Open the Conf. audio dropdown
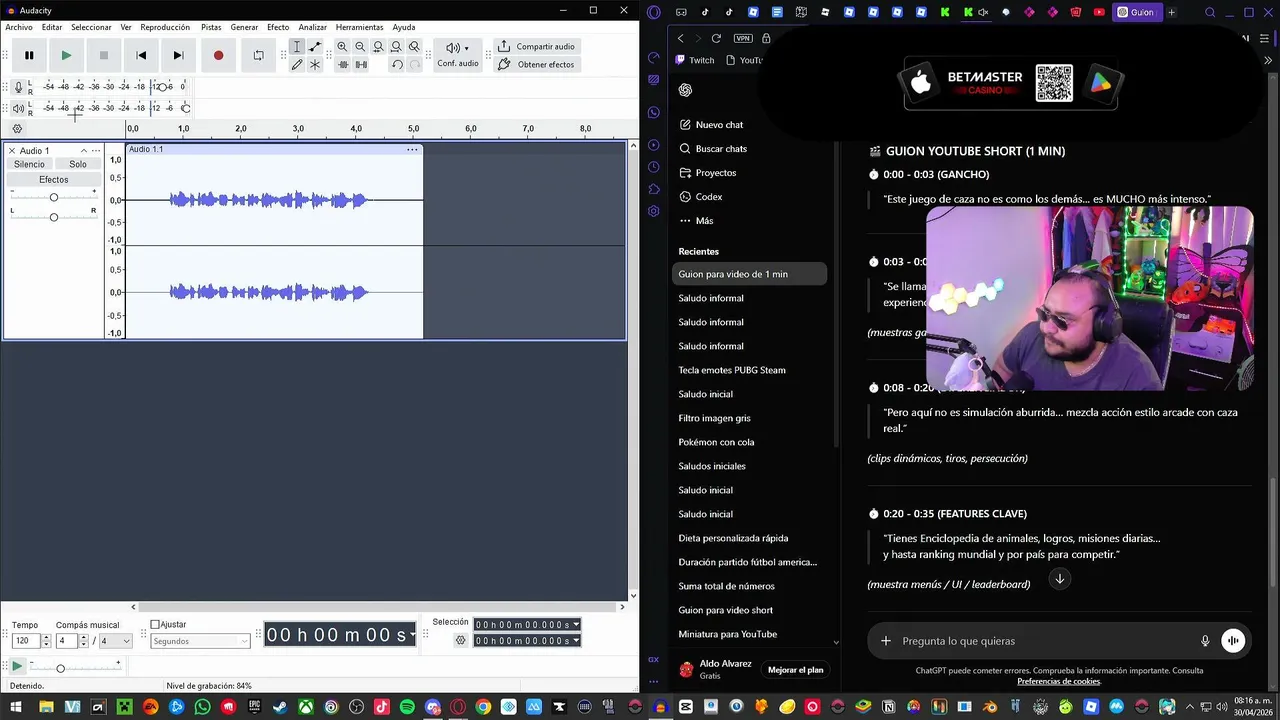The image size is (1280, 720). (457, 55)
